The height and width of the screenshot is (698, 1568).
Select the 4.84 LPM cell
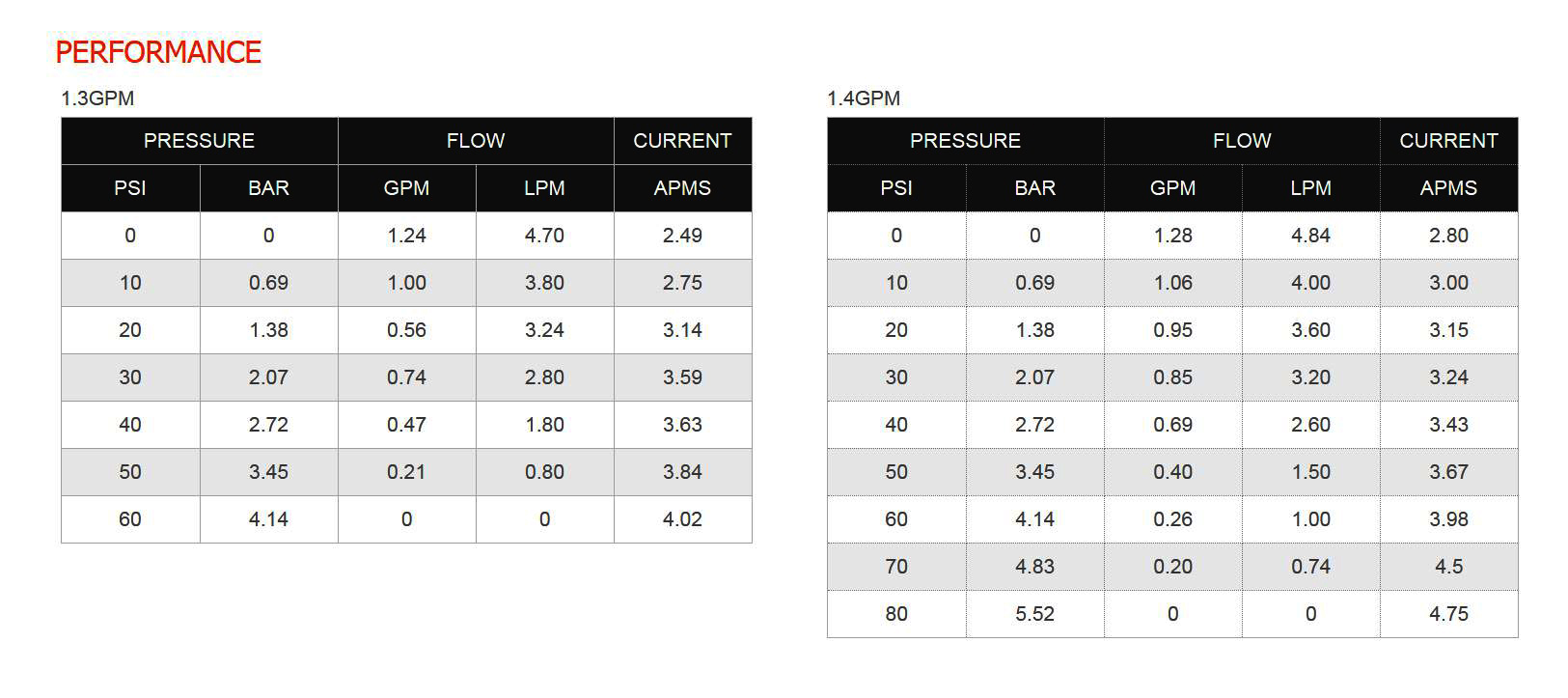[x=1310, y=236]
